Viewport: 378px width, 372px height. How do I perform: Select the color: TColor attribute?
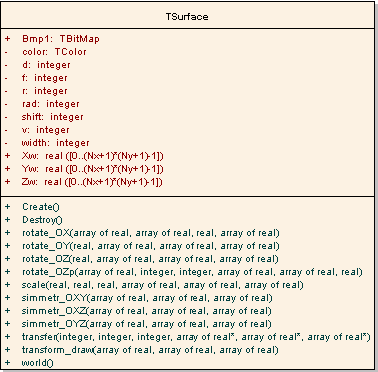pyautogui.click(x=54, y=52)
